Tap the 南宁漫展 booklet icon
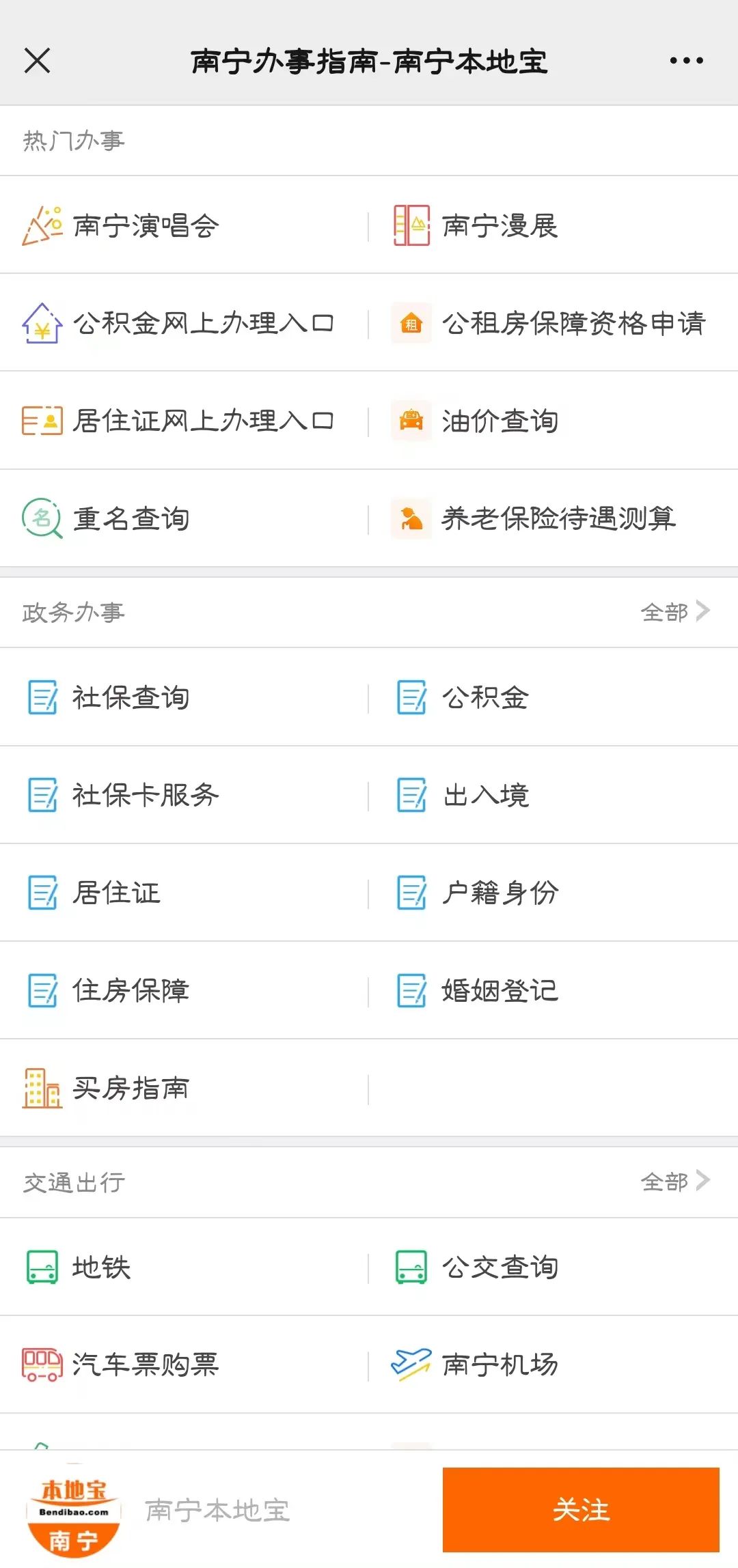 pyautogui.click(x=411, y=225)
